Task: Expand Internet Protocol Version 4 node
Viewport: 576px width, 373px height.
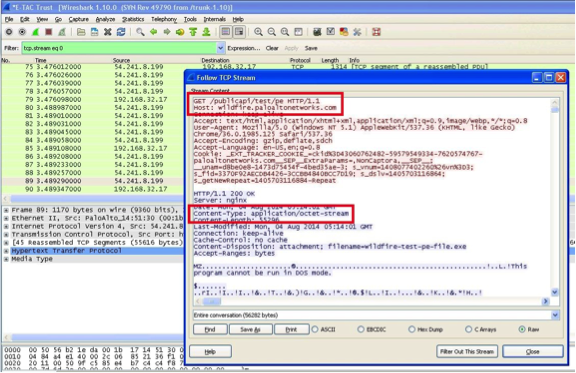Action: tap(6, 226)
